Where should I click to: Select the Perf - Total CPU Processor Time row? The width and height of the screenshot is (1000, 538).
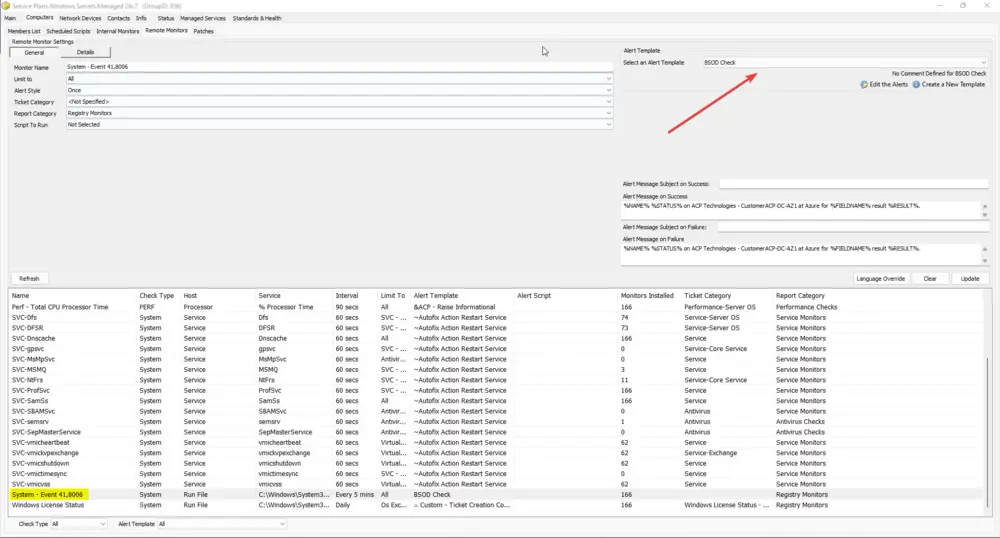tap(496, 307)
